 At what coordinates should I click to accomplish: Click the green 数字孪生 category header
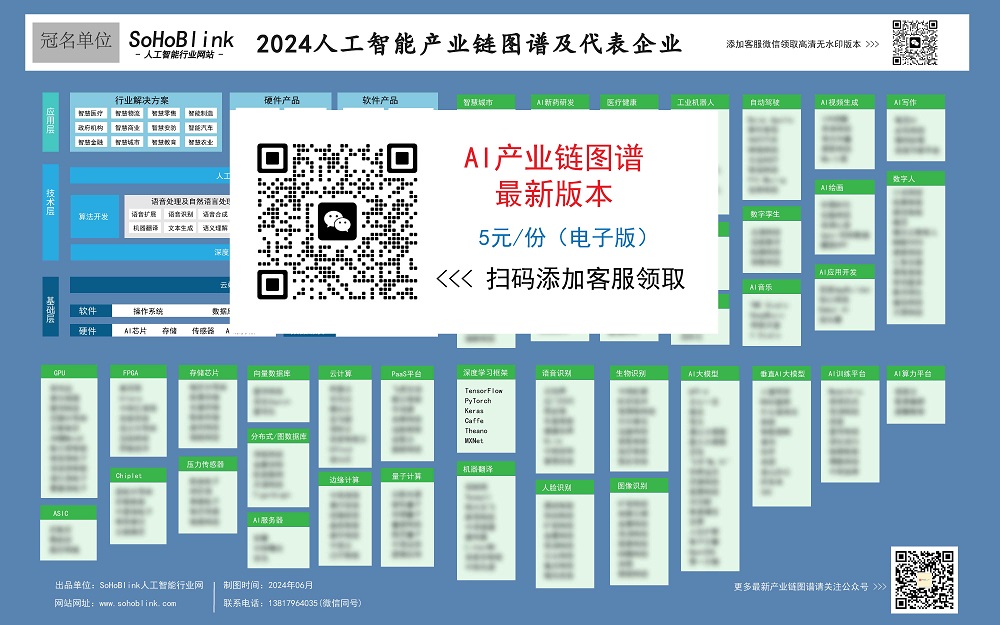(772, 214)
